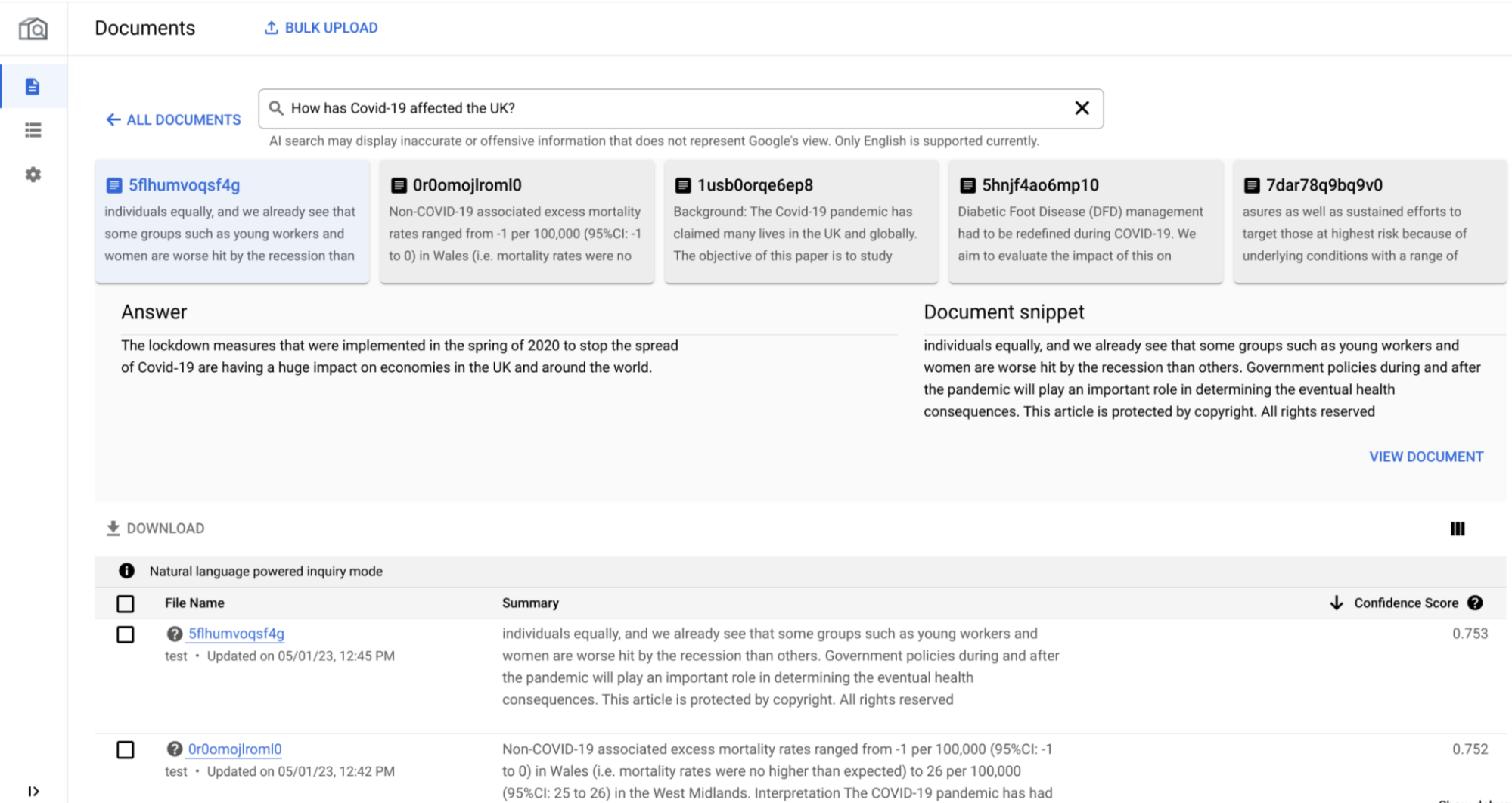This screenshot has width=1512, height=803.
Task: Select the 0r0omojlroml0 result card
Action: pos(516,221)
